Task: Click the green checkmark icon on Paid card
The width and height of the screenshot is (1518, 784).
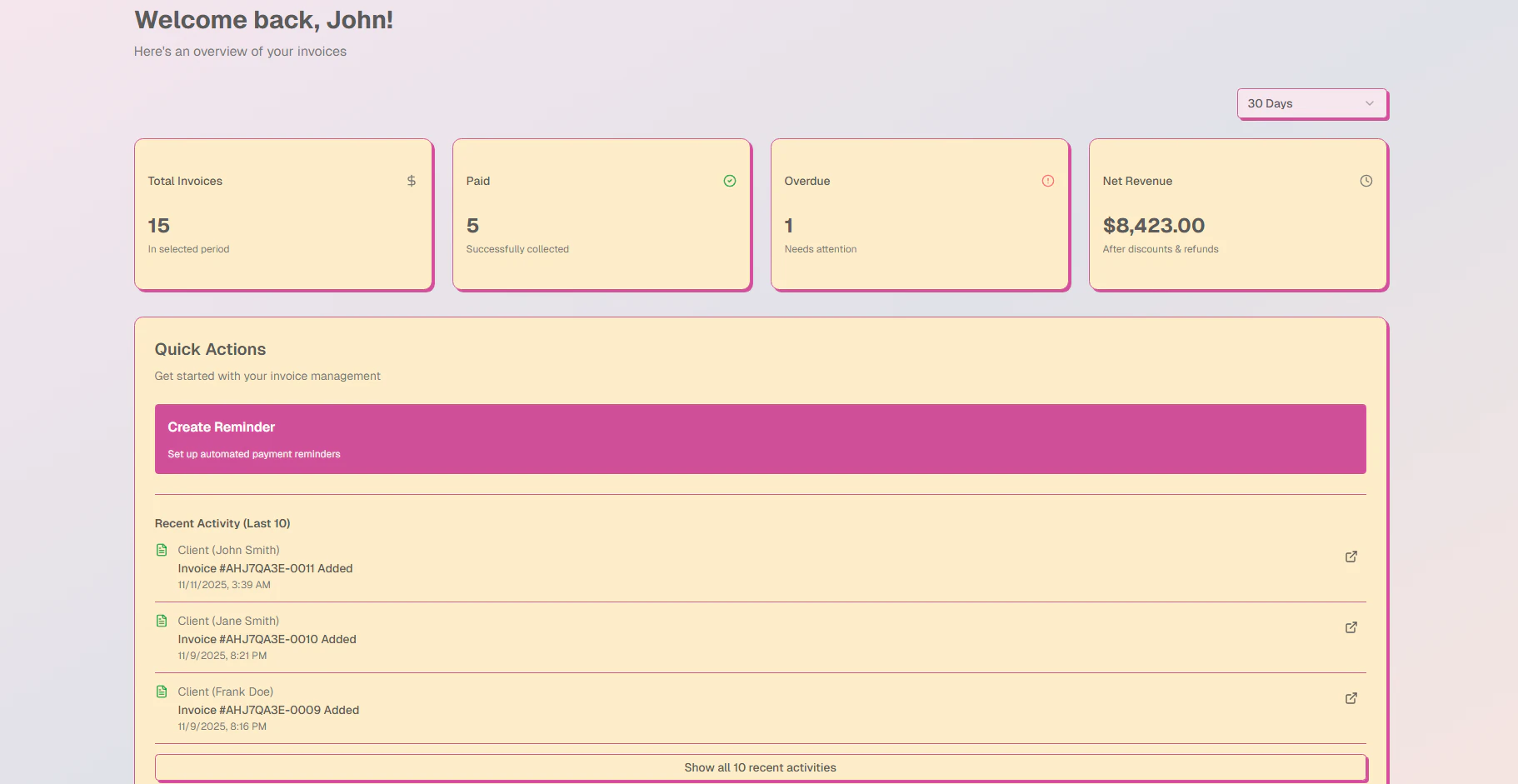Action: point(729,181)
